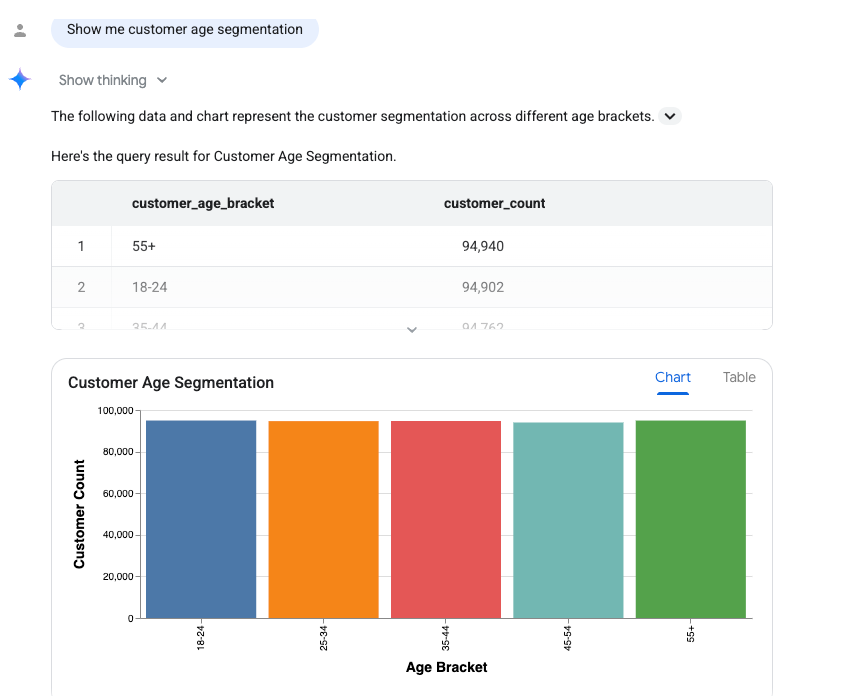Click the 18-24 row in the table
The width and height of the screenshot is (857, 696).
(412, 287)
